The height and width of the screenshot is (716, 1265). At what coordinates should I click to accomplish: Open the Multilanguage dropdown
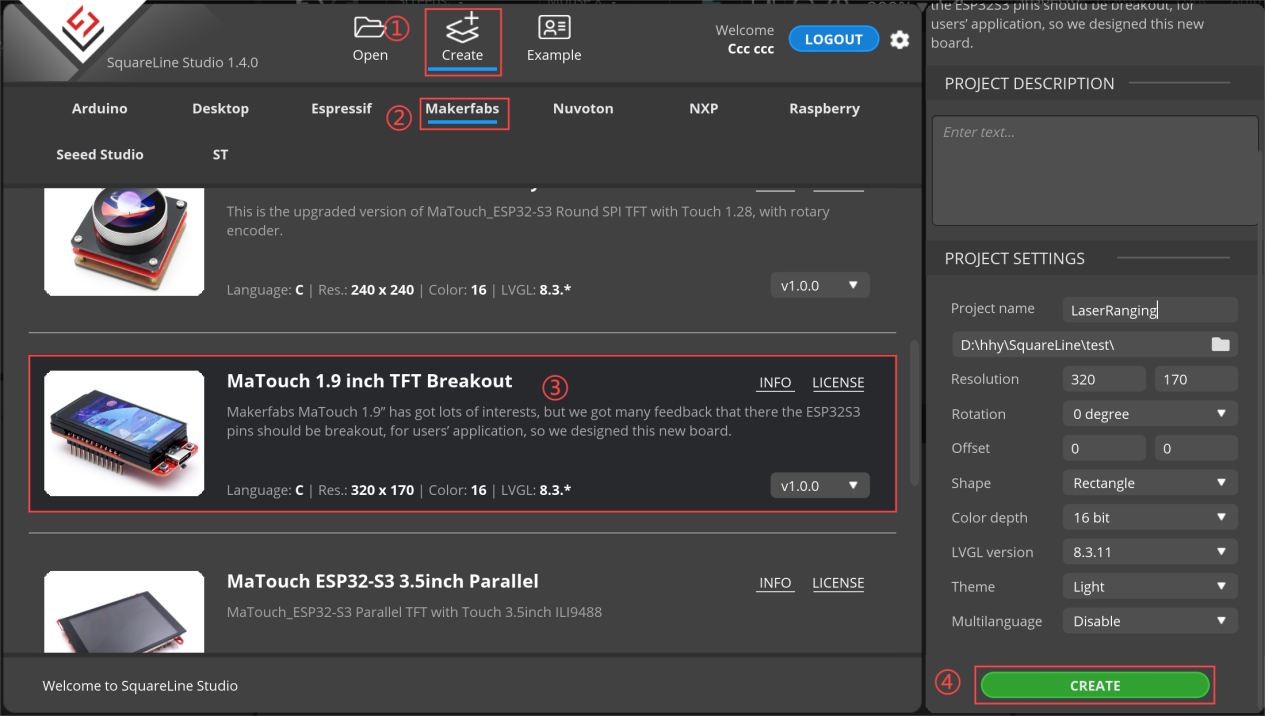click(x=1150, y=621)
